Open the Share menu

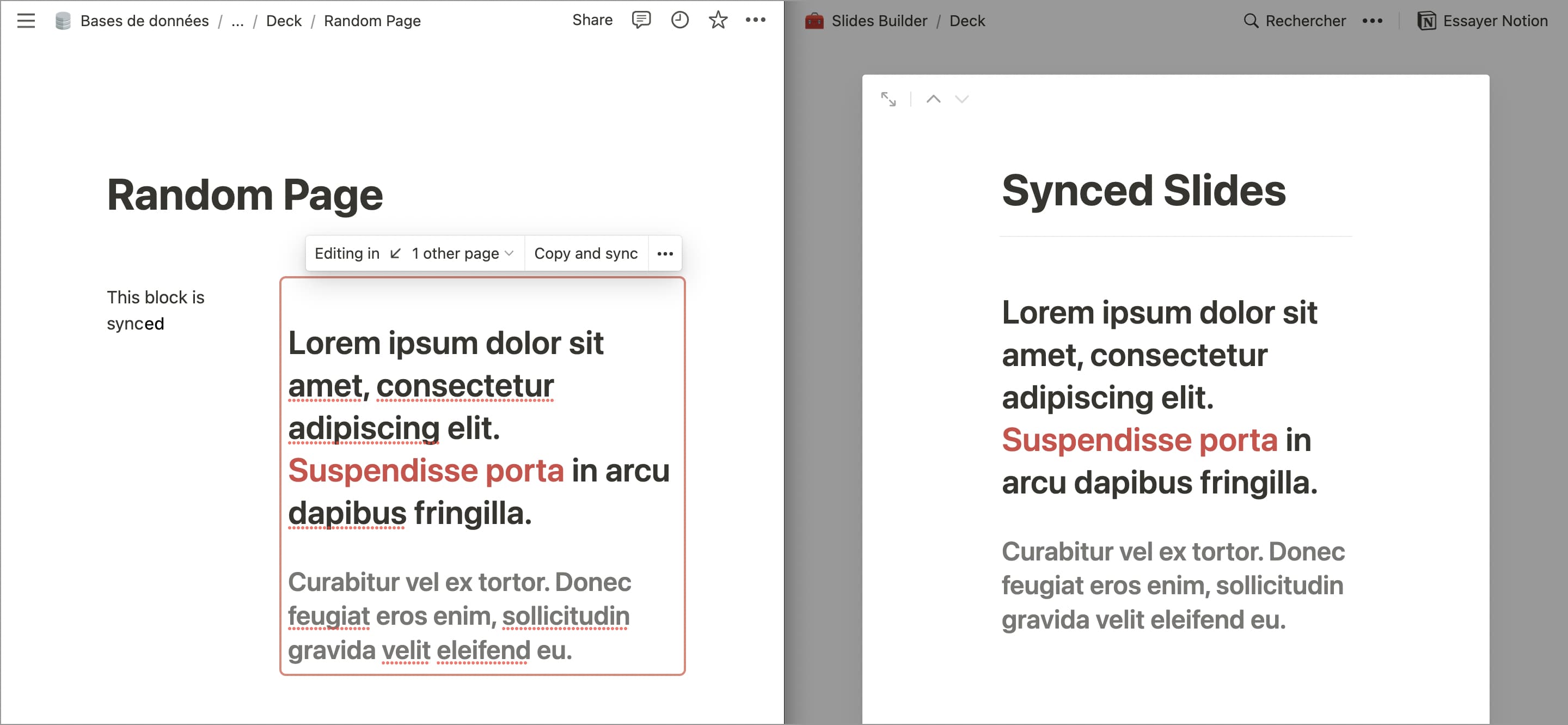point(592,20)
